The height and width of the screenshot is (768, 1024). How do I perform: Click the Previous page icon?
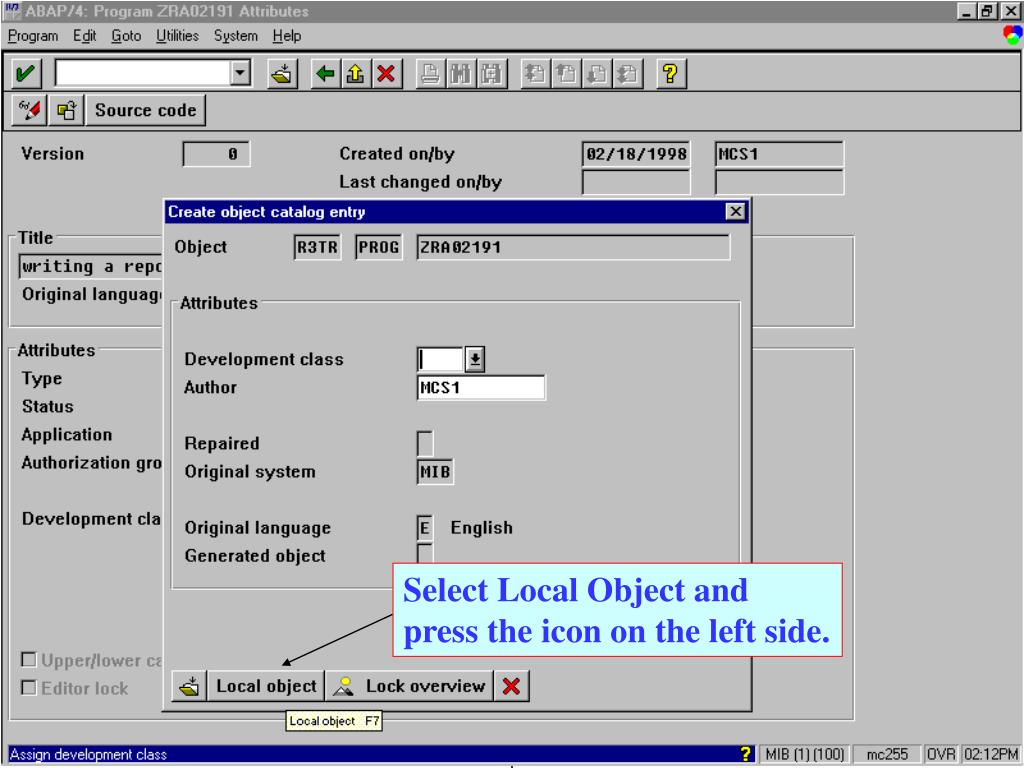(x=566, y=73)
